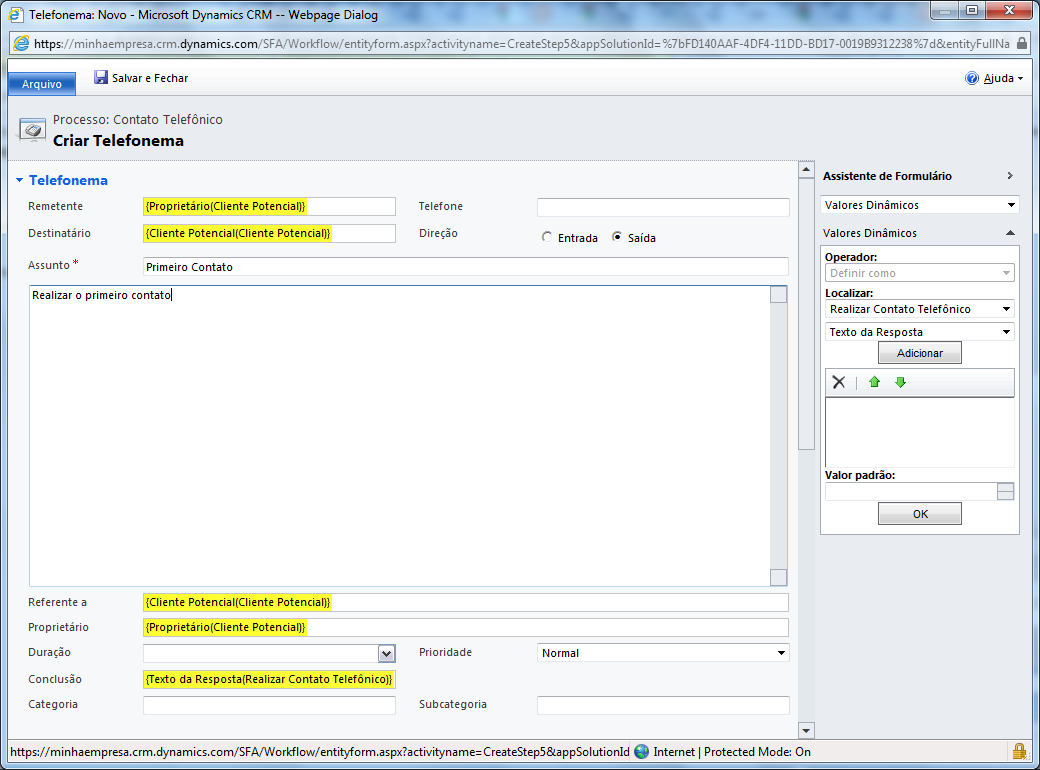Click the delete X icon in Valores Dinâmicos
This screenshot has width=1040, height=770.
[839, 382]
